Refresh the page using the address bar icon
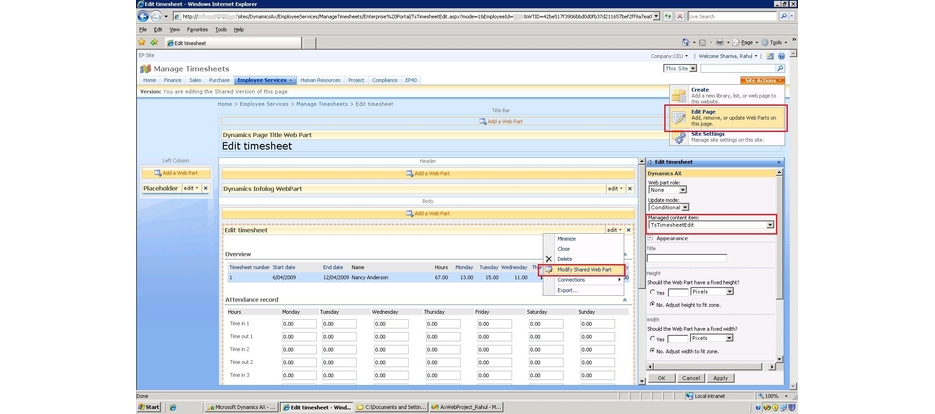935x414 pixels. 668,17
